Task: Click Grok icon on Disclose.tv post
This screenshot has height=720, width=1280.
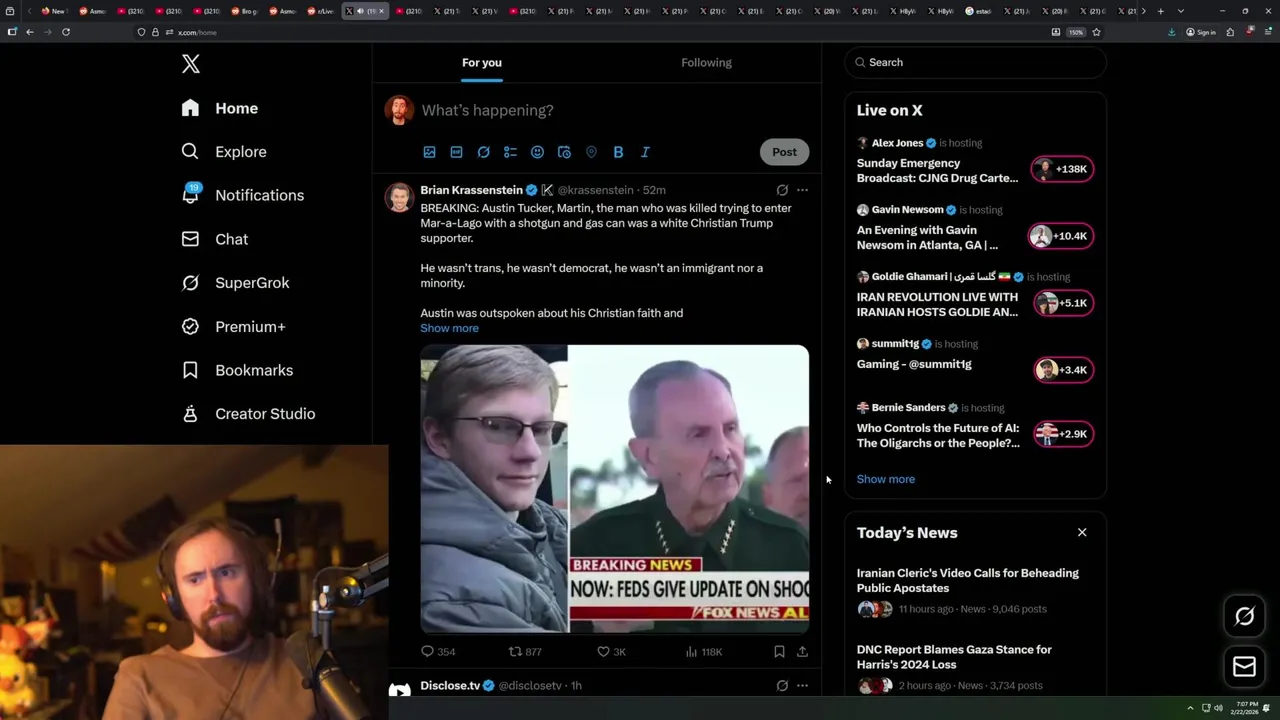Action: coord(782,686)
